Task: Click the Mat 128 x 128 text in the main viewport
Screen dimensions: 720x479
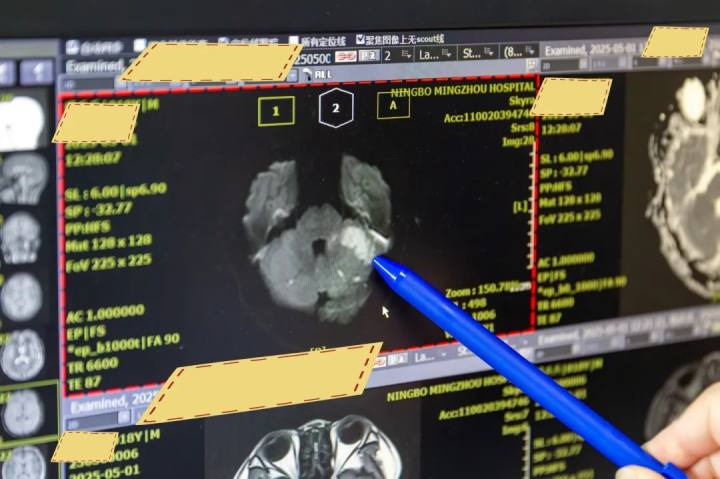Action: pos(109,242)
